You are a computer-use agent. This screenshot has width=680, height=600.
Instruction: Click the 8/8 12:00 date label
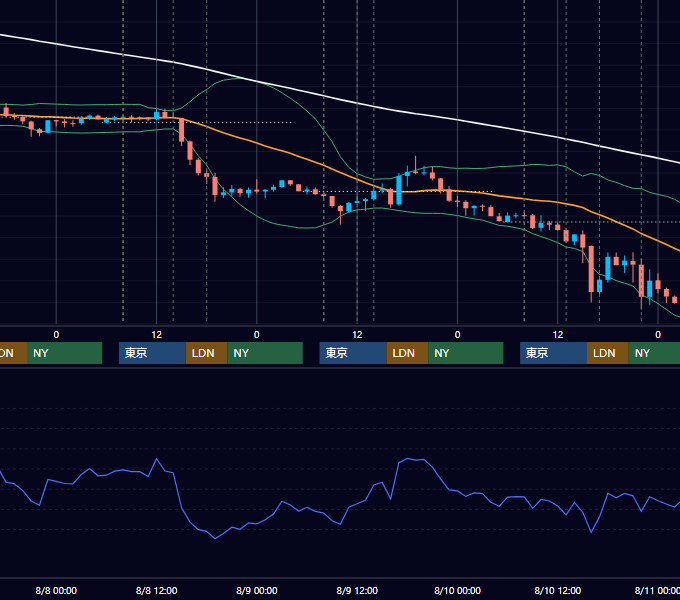[x=157, y=590]
